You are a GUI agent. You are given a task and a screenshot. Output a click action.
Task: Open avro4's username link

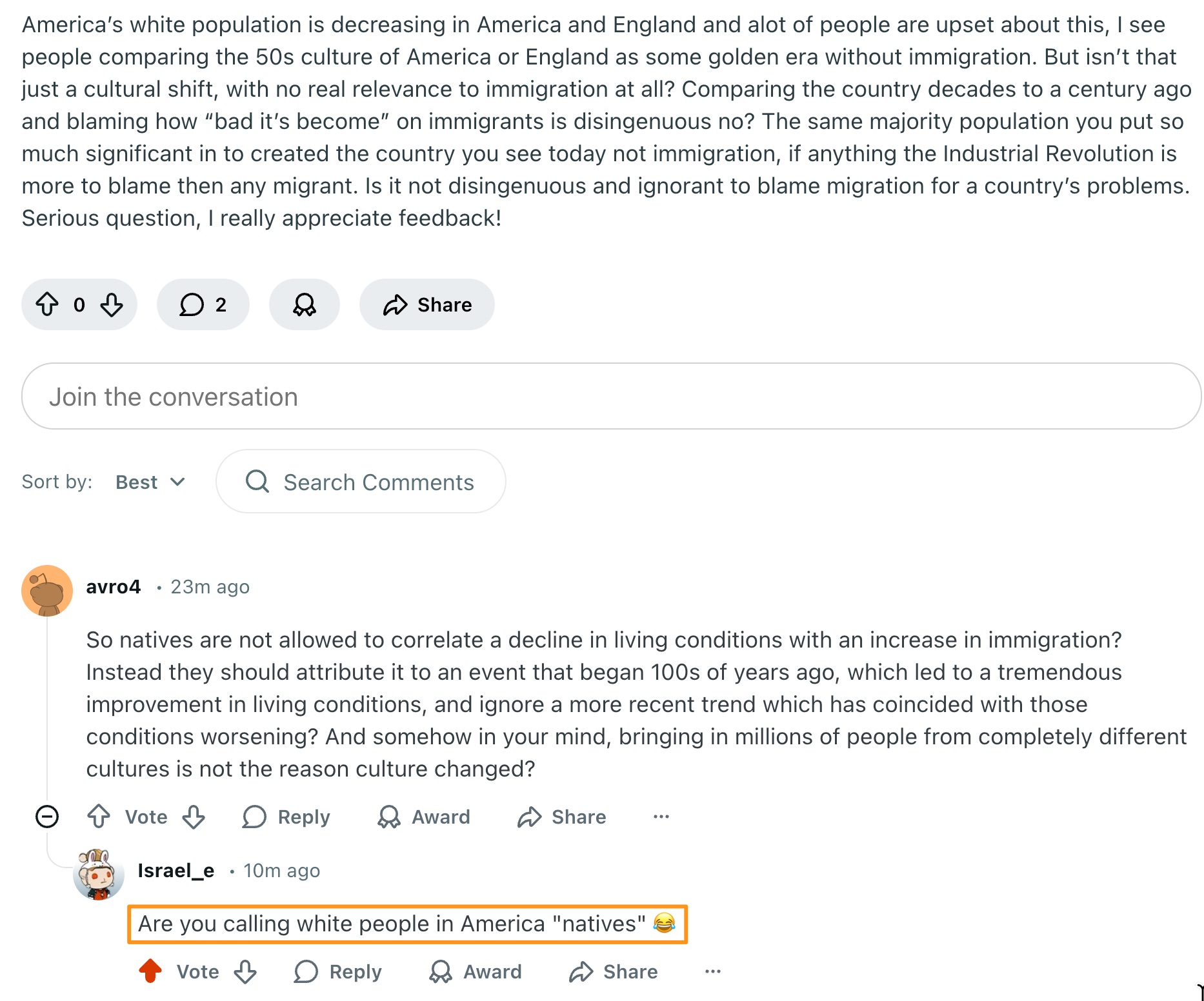coord(114,586)
